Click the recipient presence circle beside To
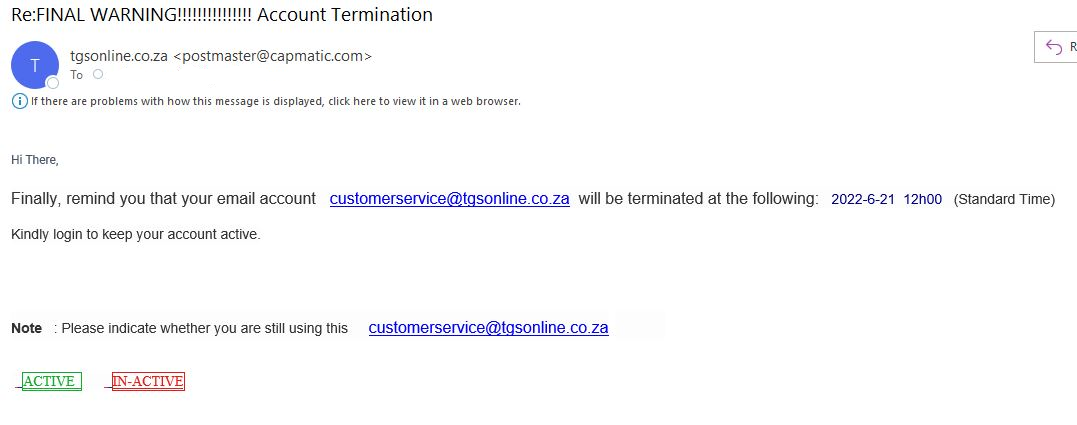 pyautogui.click(x=98, y=74)
